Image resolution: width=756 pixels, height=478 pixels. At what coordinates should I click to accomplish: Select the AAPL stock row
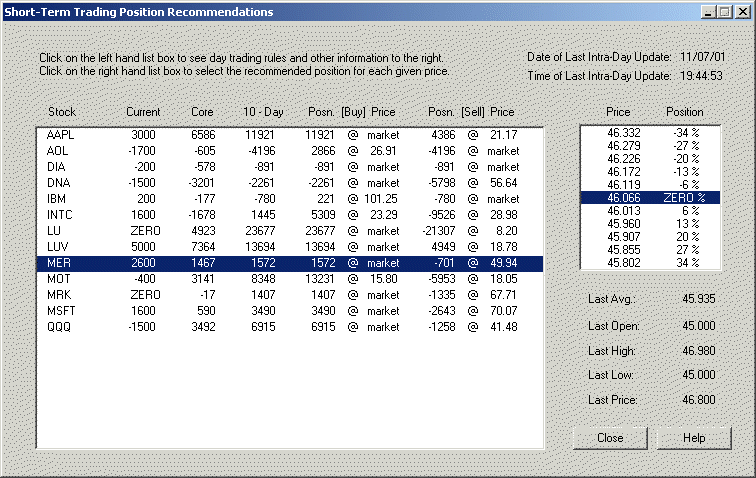[x=290, y=135]
